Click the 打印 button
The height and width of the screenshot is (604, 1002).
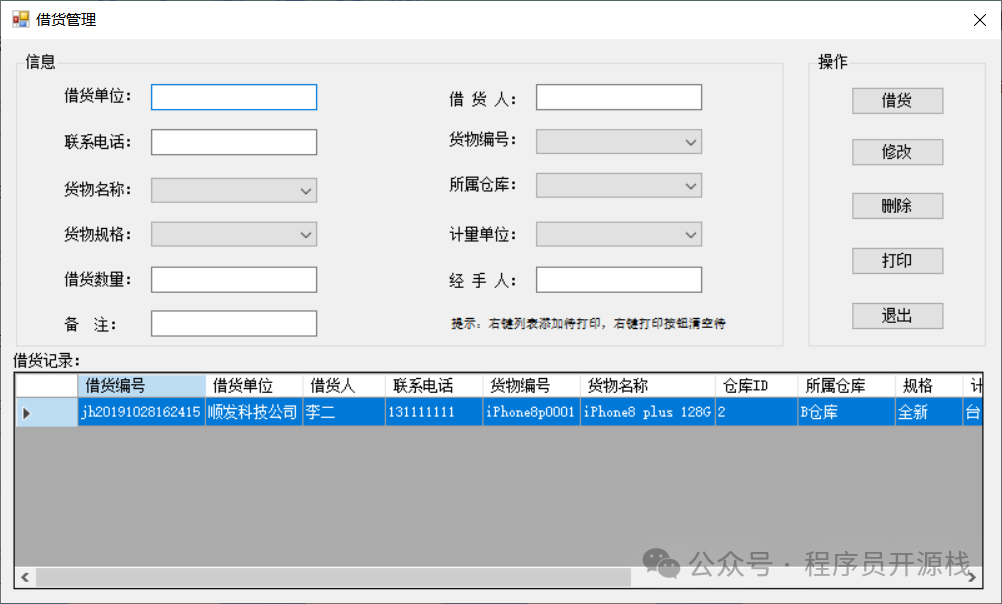point(897,260)
